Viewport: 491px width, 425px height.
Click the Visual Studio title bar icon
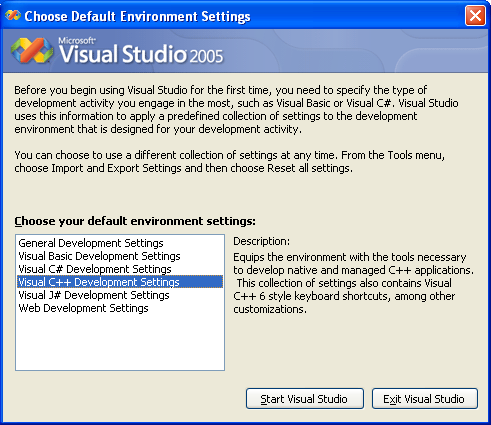pyautogui.click(x=13, y=15)
